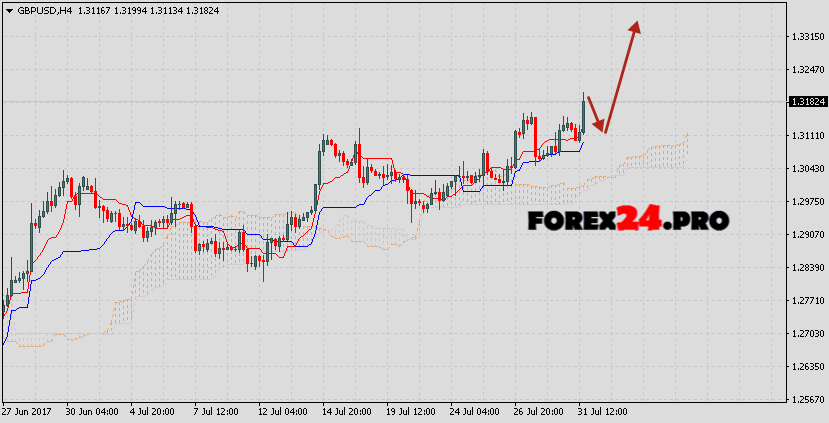Click the GBPUSD,H4 chart title text
This screenshot has height=423, width=829.
pos(44,10)
